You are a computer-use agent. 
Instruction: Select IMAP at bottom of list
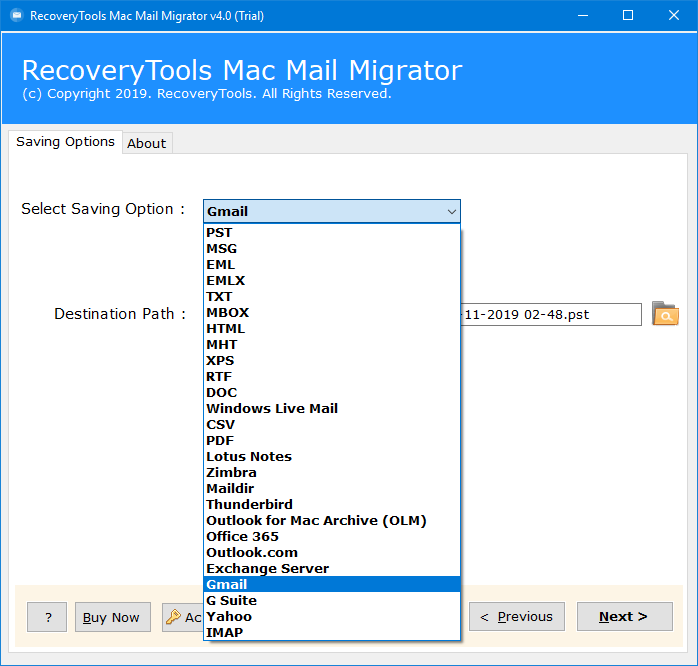332,633
